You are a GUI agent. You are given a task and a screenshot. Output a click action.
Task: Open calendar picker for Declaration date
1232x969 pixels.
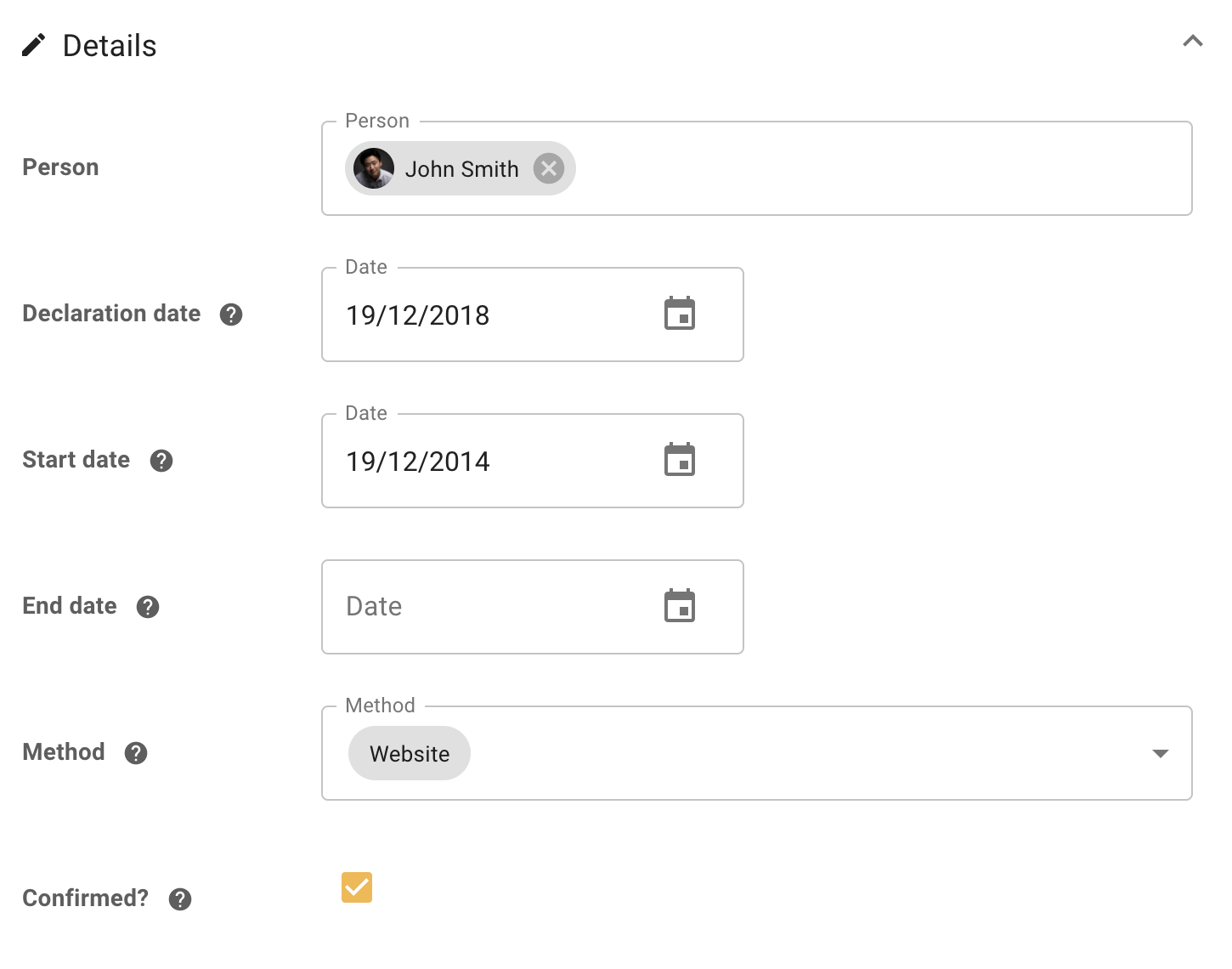point(679,314)
